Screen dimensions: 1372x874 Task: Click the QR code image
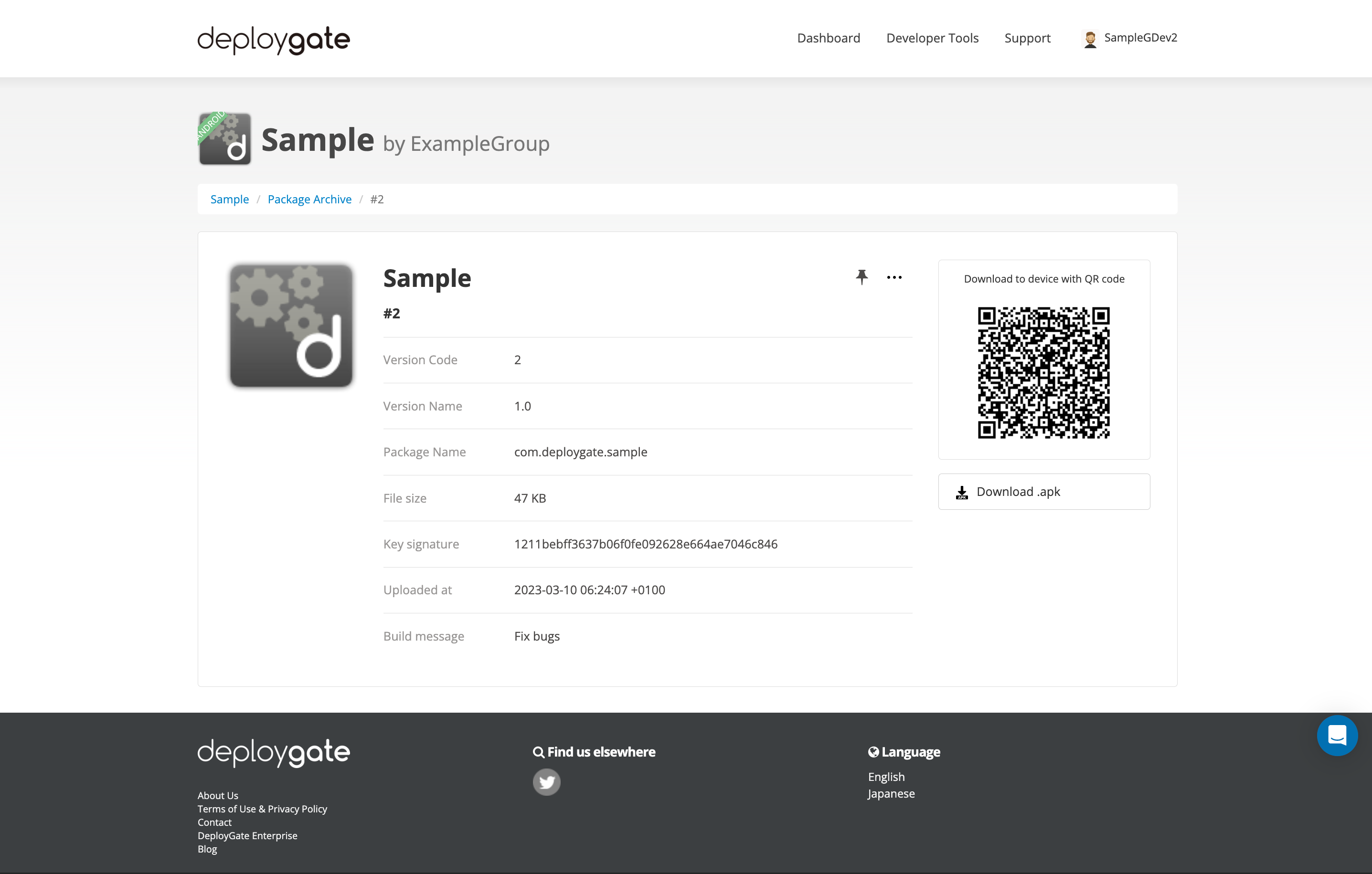(1043, 372)
